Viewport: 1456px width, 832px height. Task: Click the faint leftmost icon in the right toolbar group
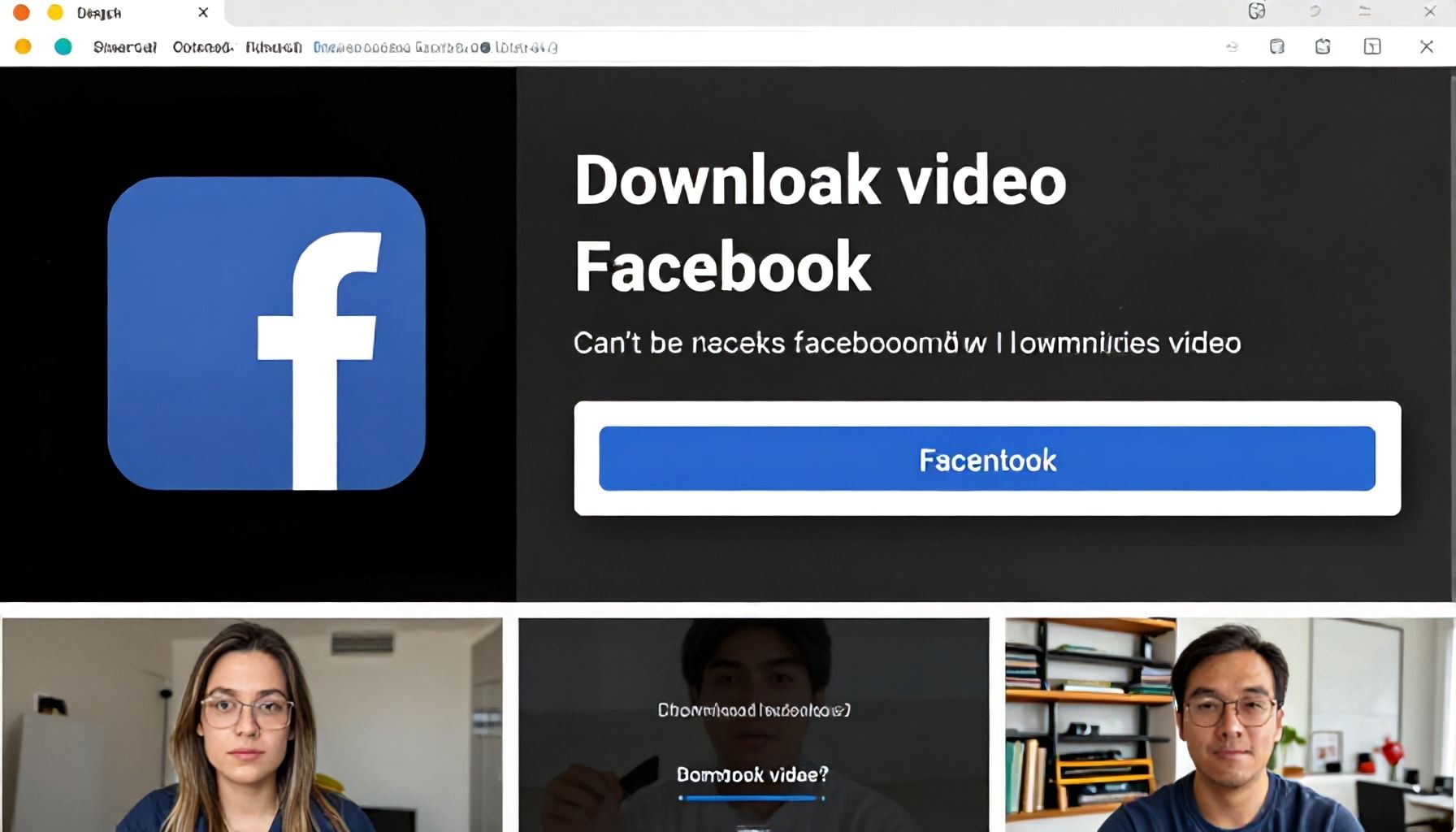pos(1232,47)
